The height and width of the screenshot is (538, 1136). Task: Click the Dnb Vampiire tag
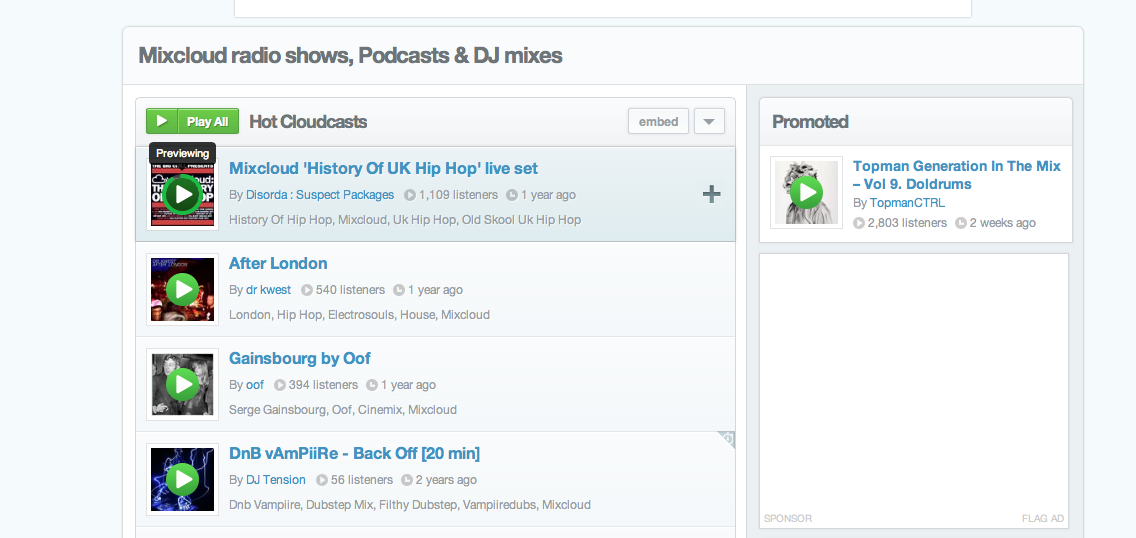pyautogui.click(x=262, y=505)
